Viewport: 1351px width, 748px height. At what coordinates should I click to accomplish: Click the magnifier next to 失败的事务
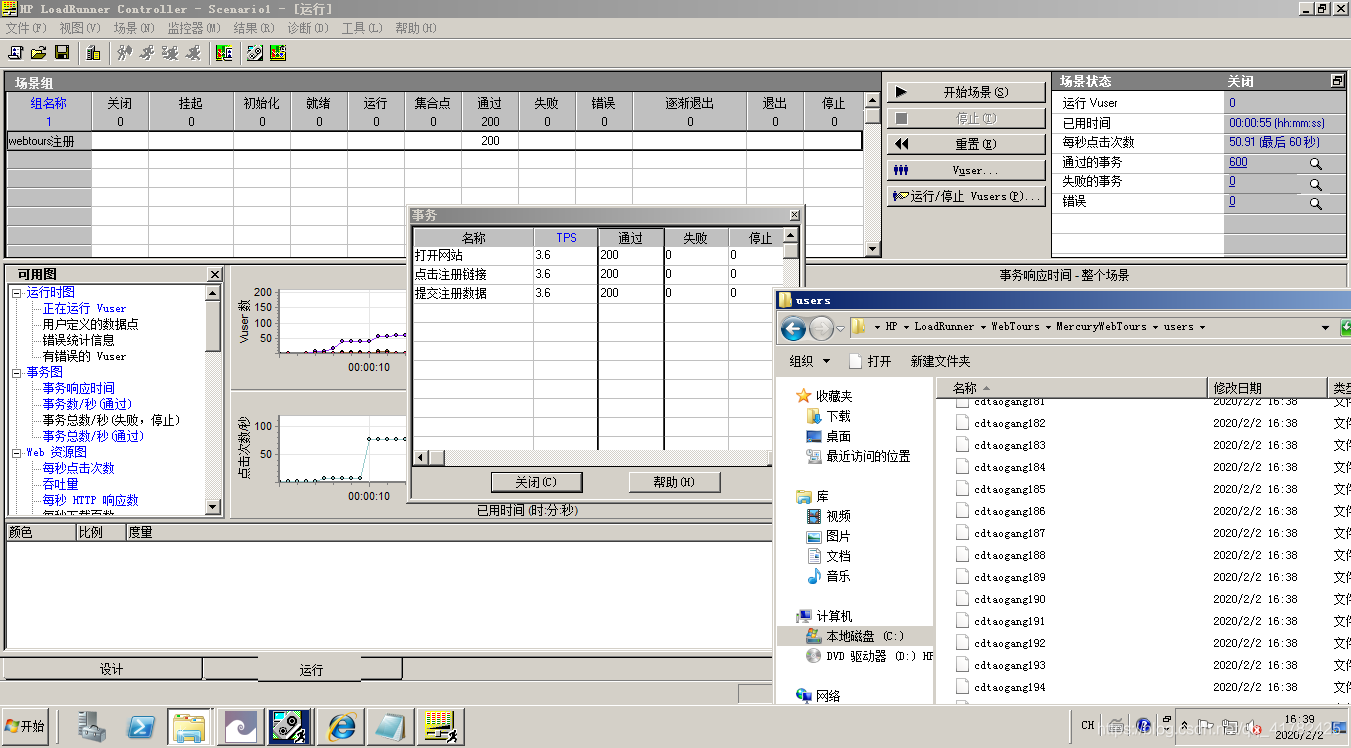point(1316,184)
